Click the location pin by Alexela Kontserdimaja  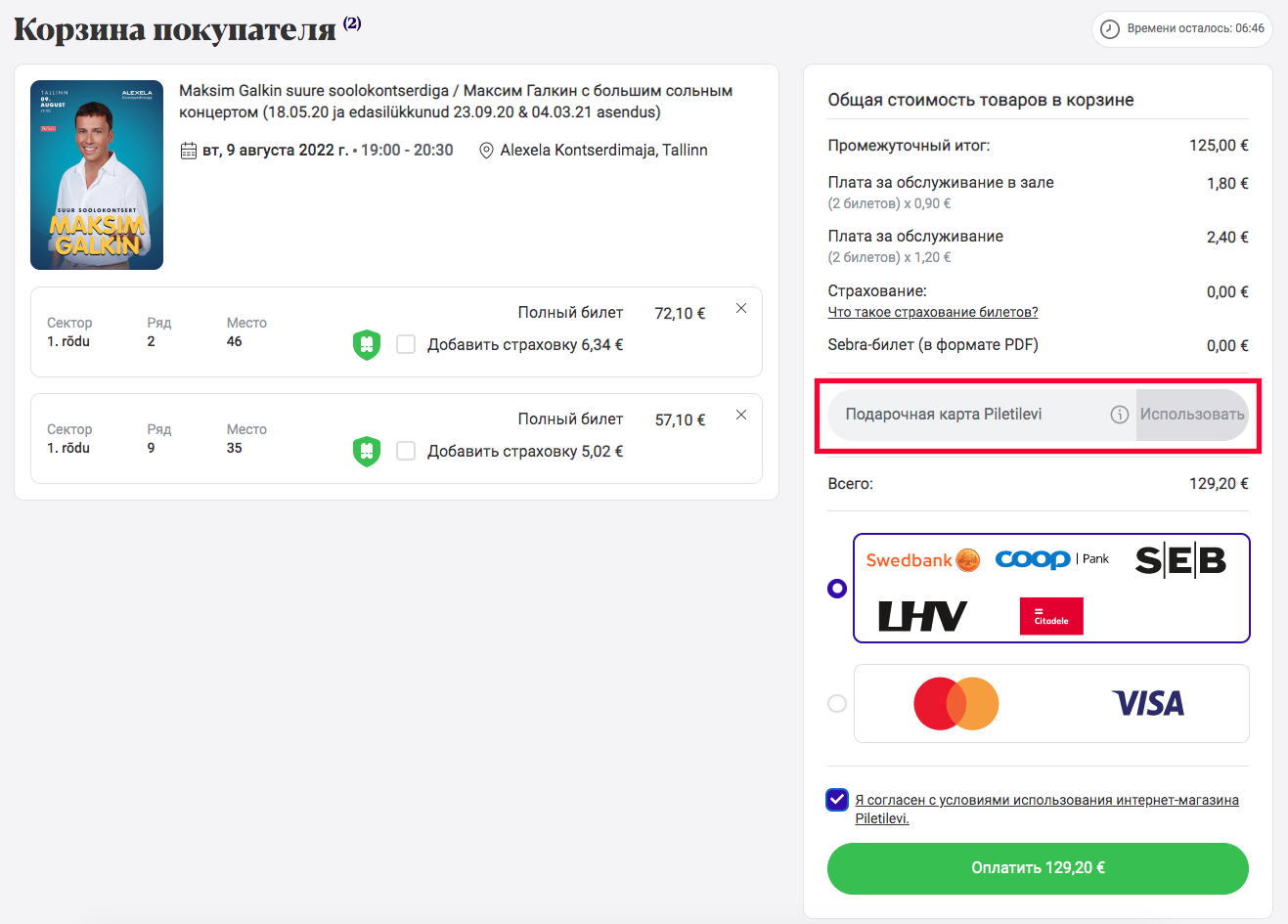point(486,151)
